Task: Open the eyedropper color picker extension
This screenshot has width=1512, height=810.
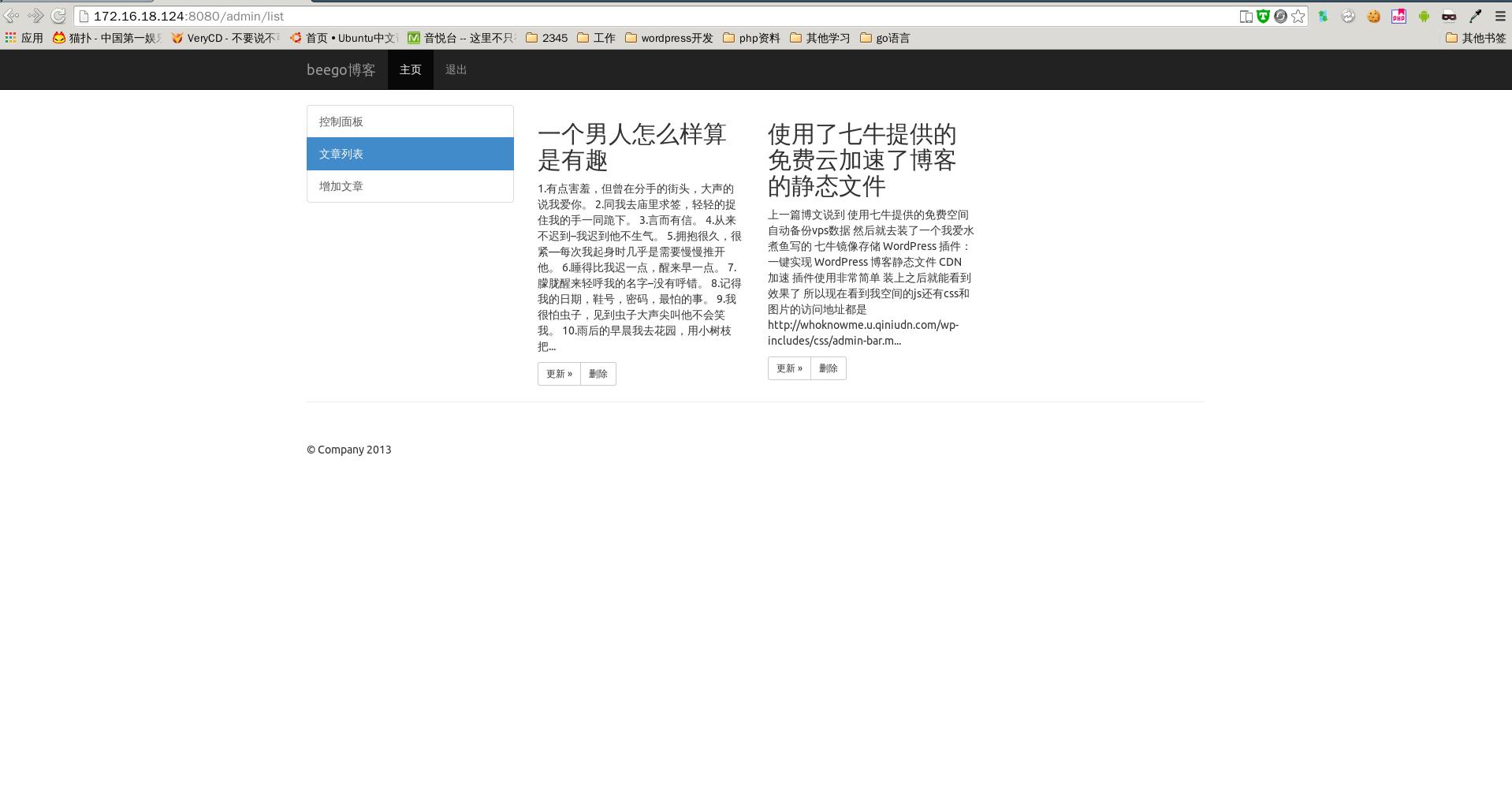Action: (1475, 16)
